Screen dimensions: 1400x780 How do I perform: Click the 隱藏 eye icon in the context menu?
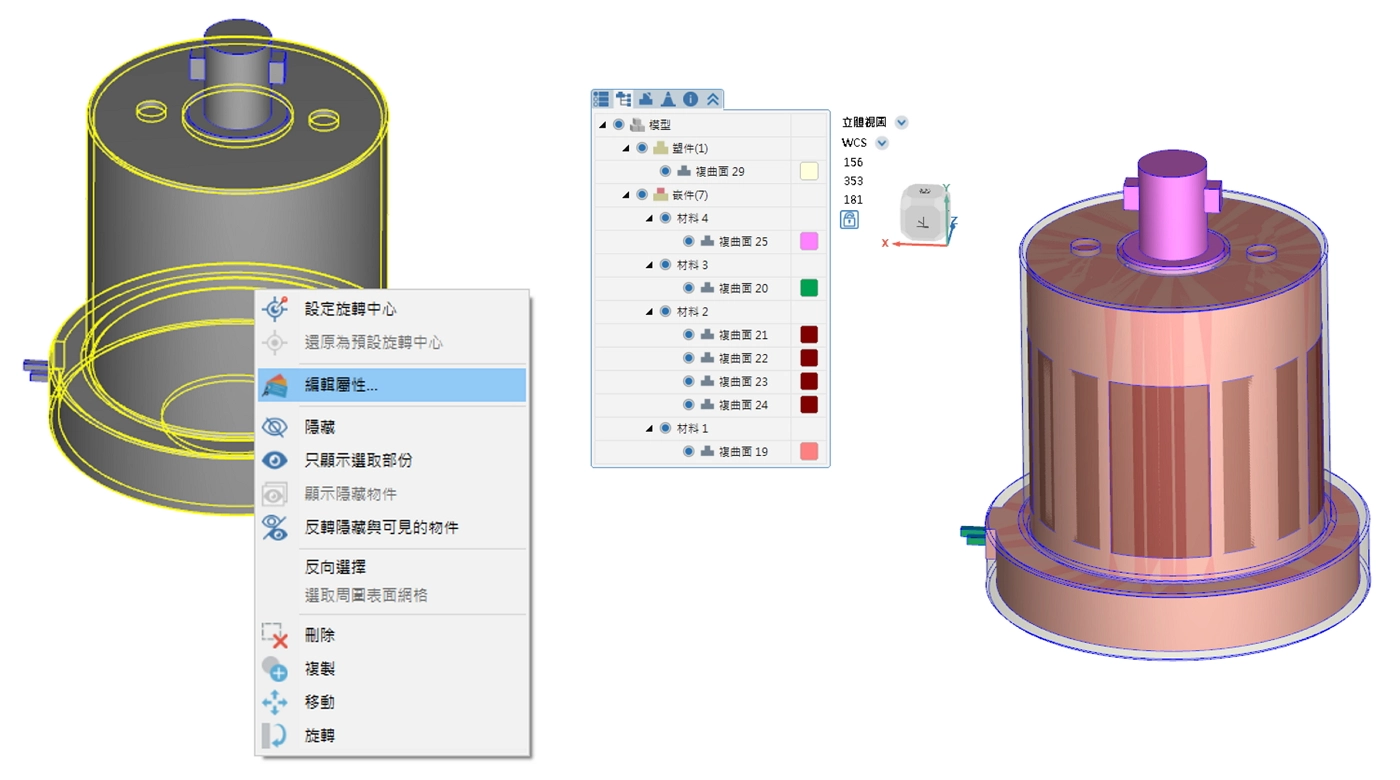(x=274, y=427)
